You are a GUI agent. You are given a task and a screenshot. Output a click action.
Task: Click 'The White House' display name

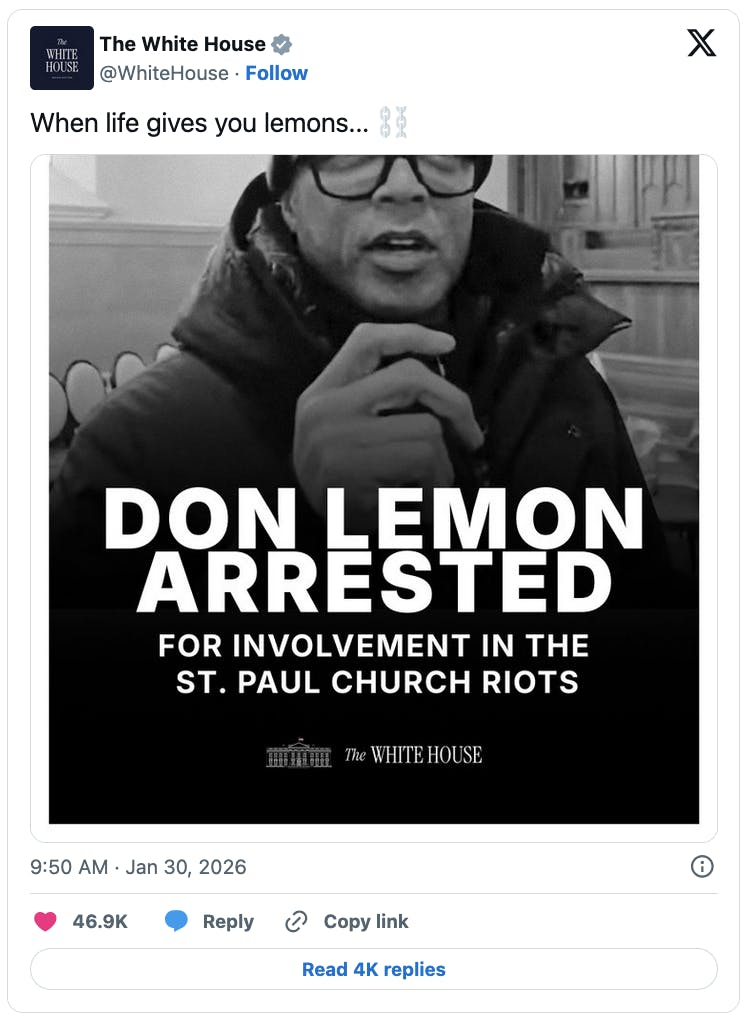tap(183, 44)
